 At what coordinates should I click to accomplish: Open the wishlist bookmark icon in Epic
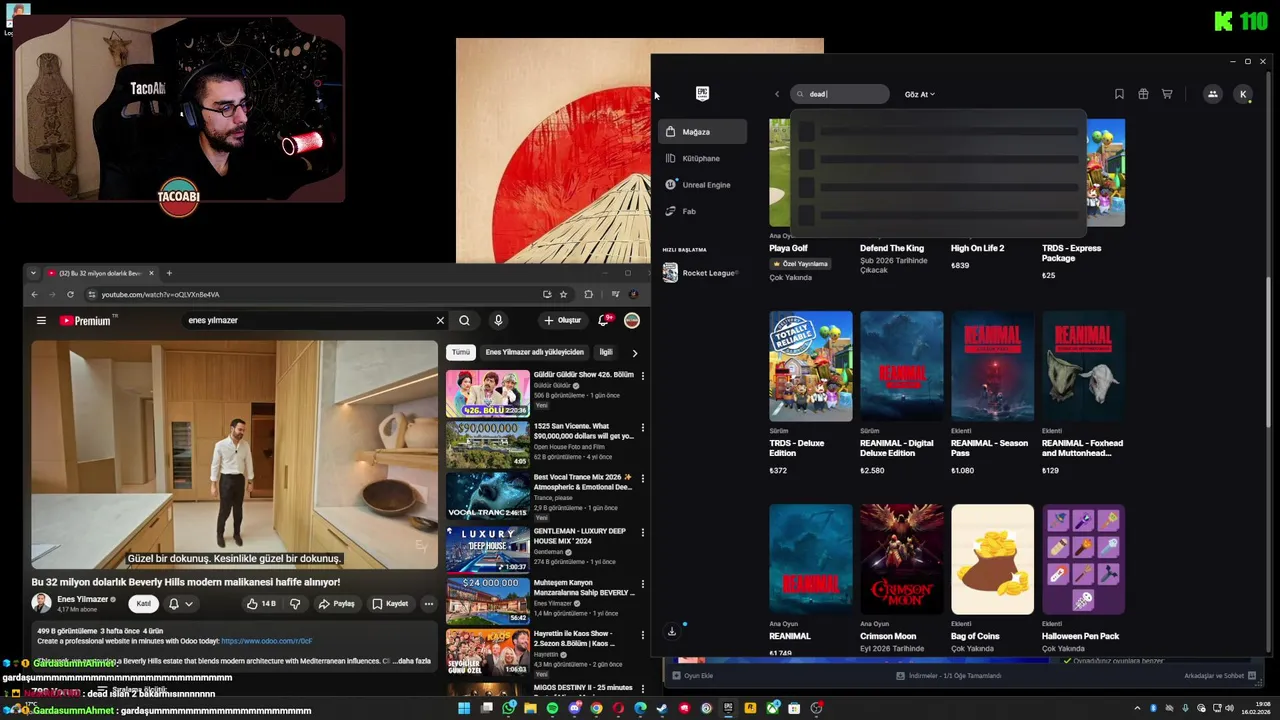tap(1119, 94)
